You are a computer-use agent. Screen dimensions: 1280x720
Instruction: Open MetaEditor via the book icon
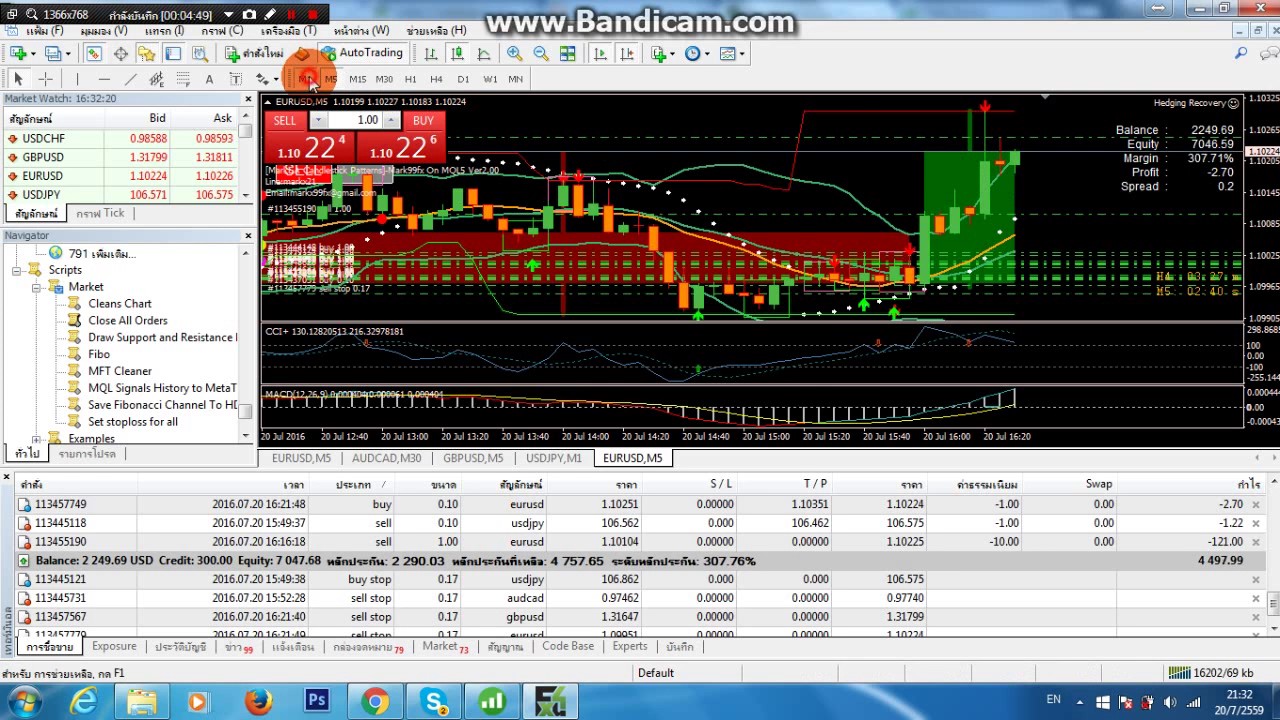pos(301,53)
